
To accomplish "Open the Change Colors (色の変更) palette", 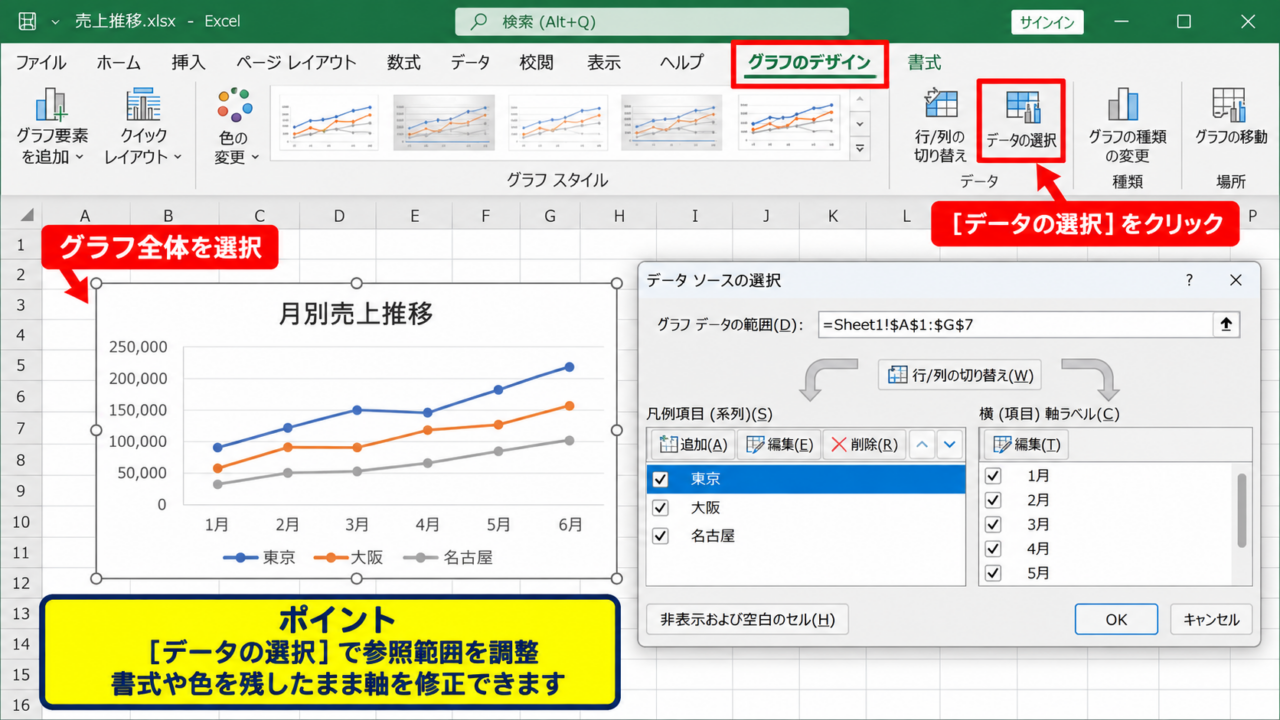I will pos(236,126).
